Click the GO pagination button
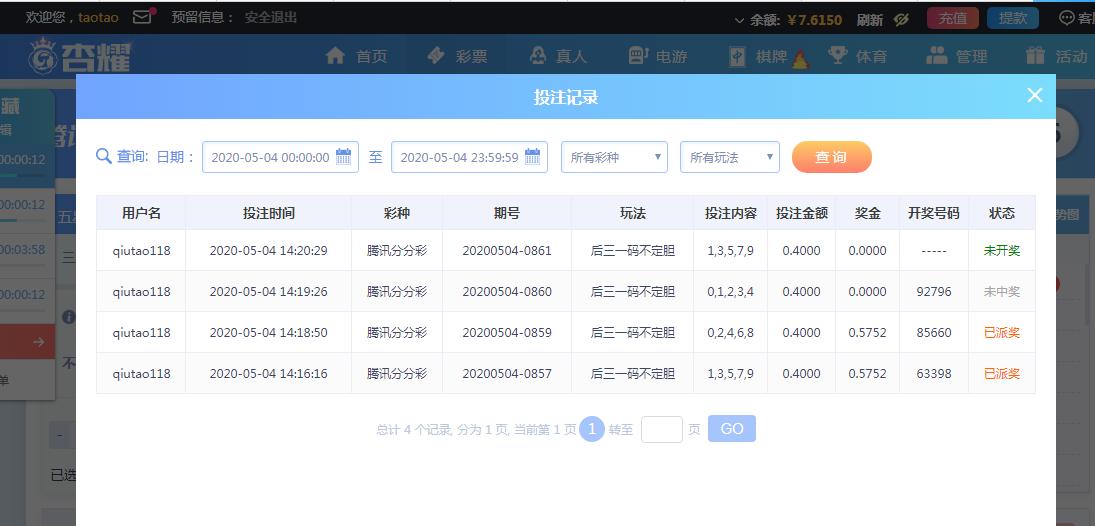 pos(732,429)
